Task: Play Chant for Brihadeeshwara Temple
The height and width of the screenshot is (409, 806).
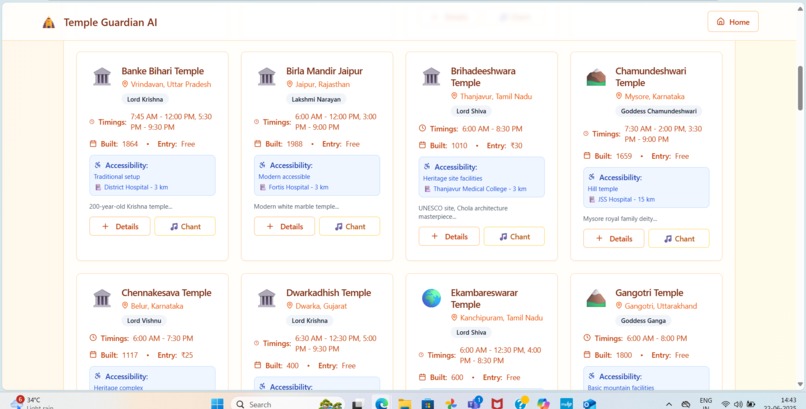Action: 514,236
